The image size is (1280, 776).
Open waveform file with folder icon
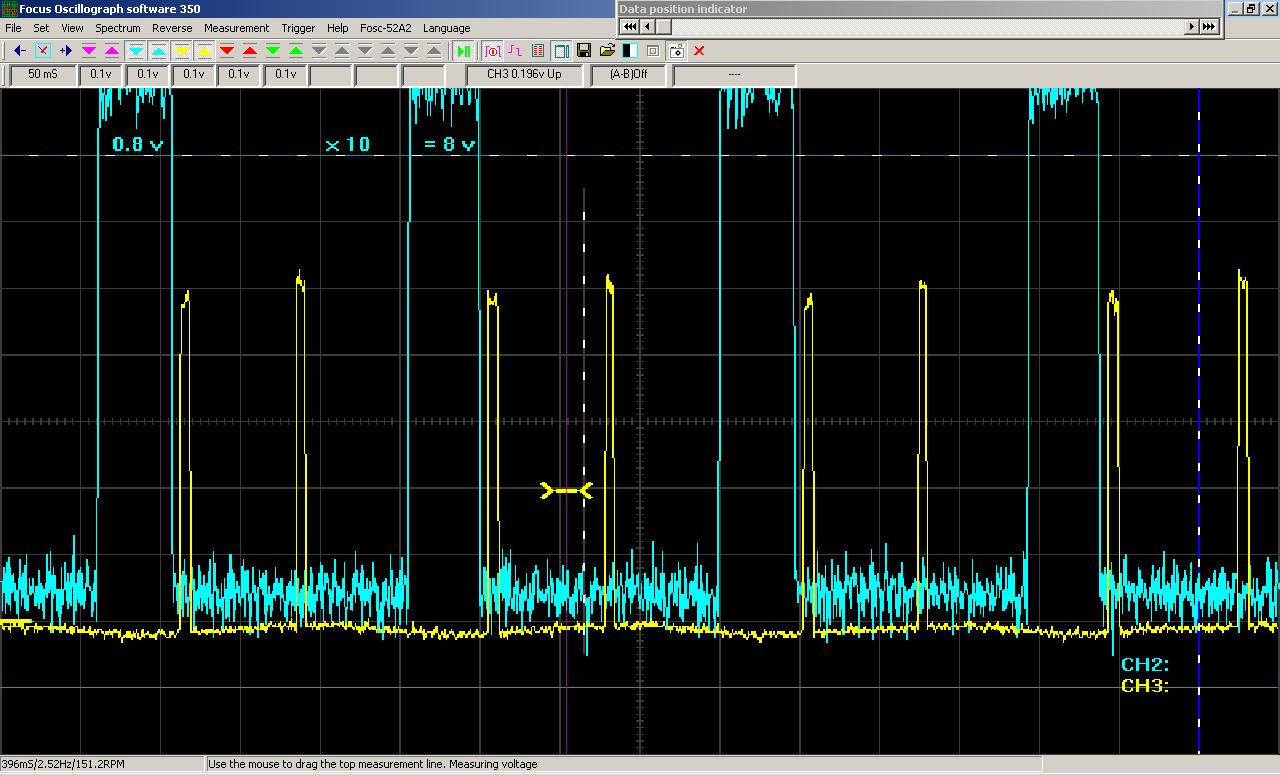[607, 51]
